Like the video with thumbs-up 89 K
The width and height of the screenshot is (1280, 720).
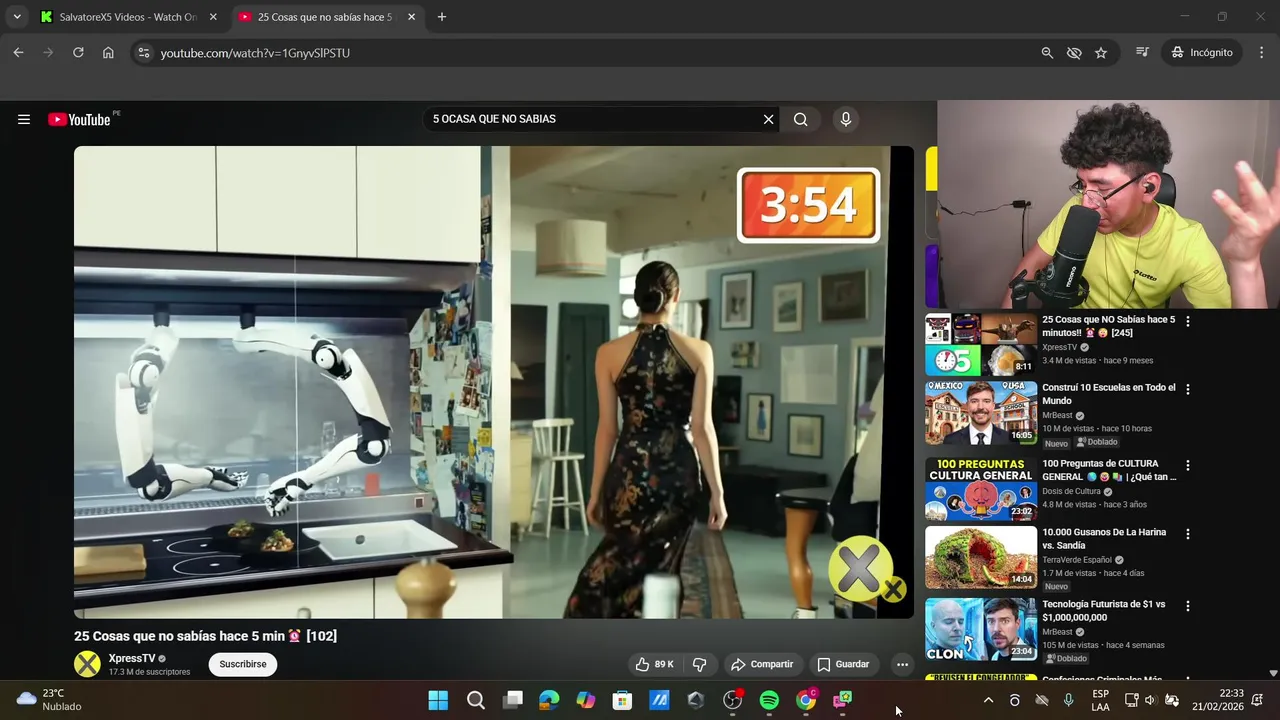pos(655,664)
